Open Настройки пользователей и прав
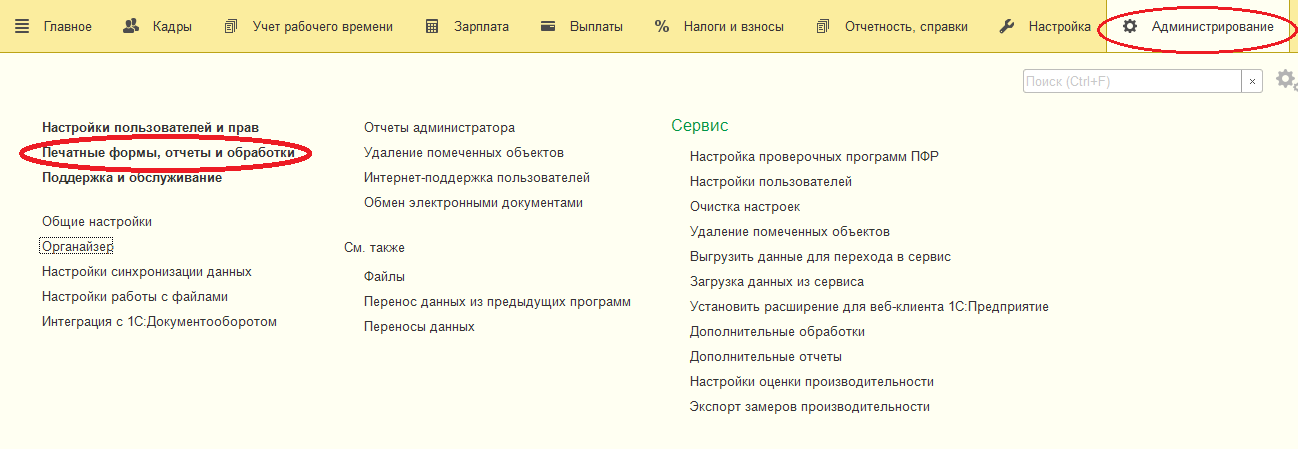The width and height of the screenshot is (1298, 460). (x=150, y=128)
